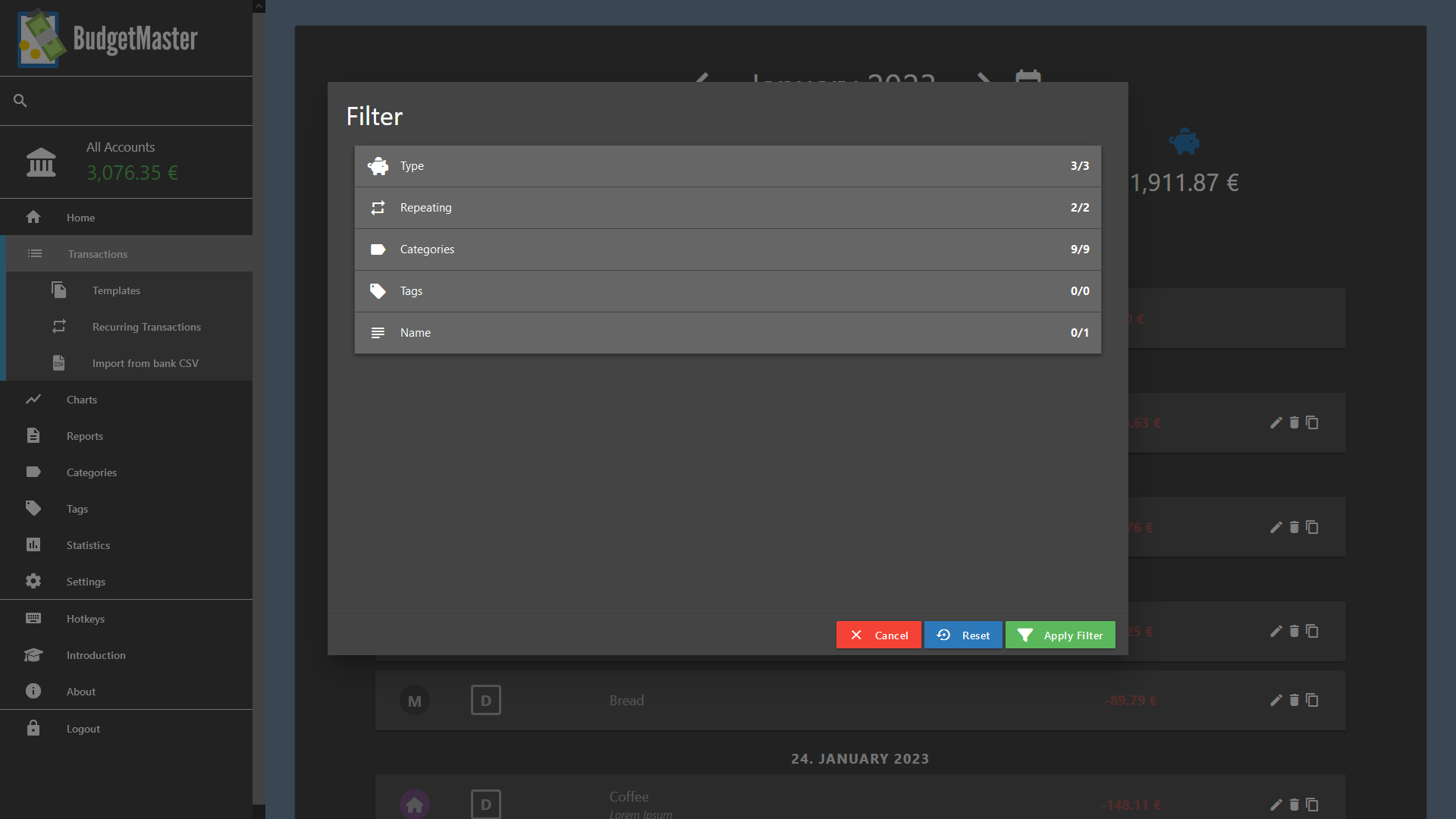
Task: Click the Categories label icon in filter
Action: pos(378,249)
